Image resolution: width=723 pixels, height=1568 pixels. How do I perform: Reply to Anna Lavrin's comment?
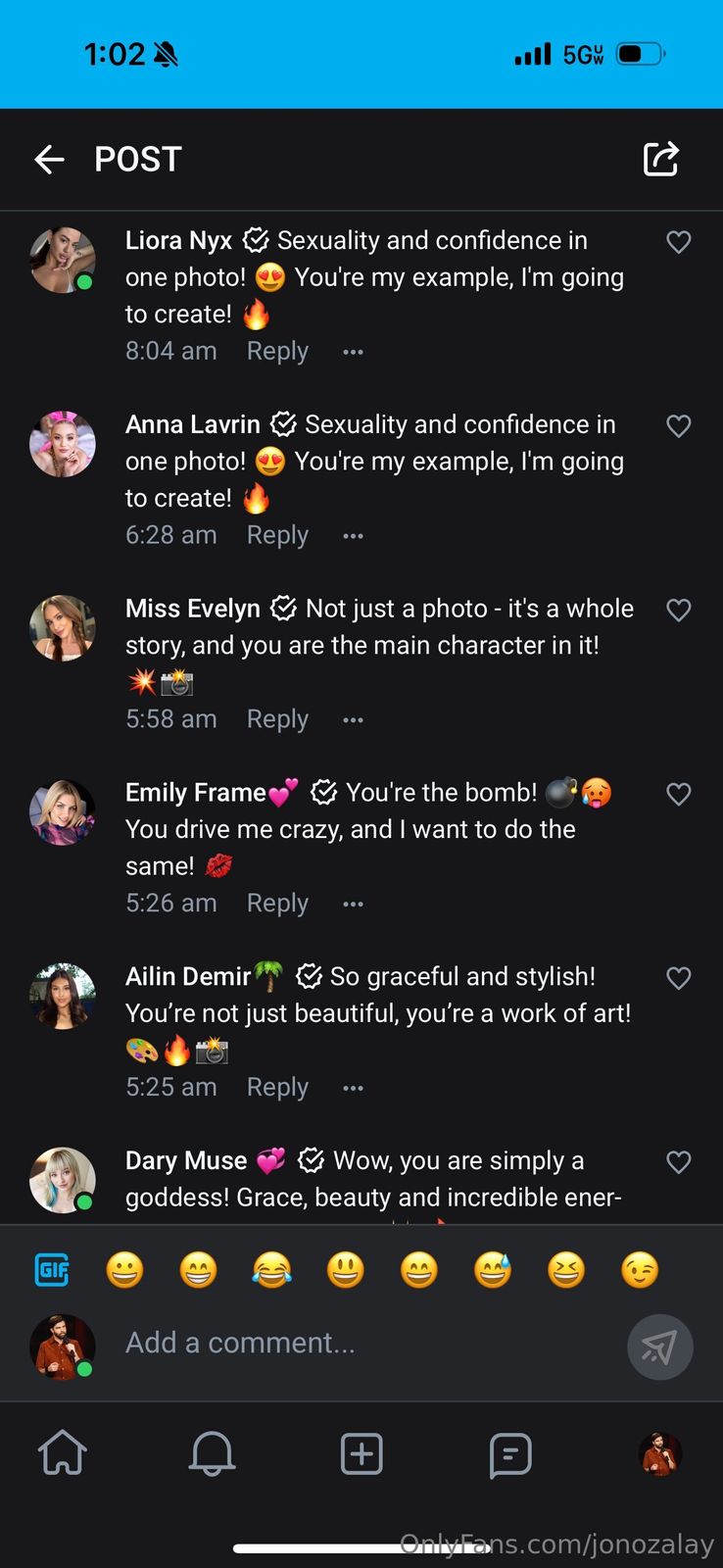[277, 535]
